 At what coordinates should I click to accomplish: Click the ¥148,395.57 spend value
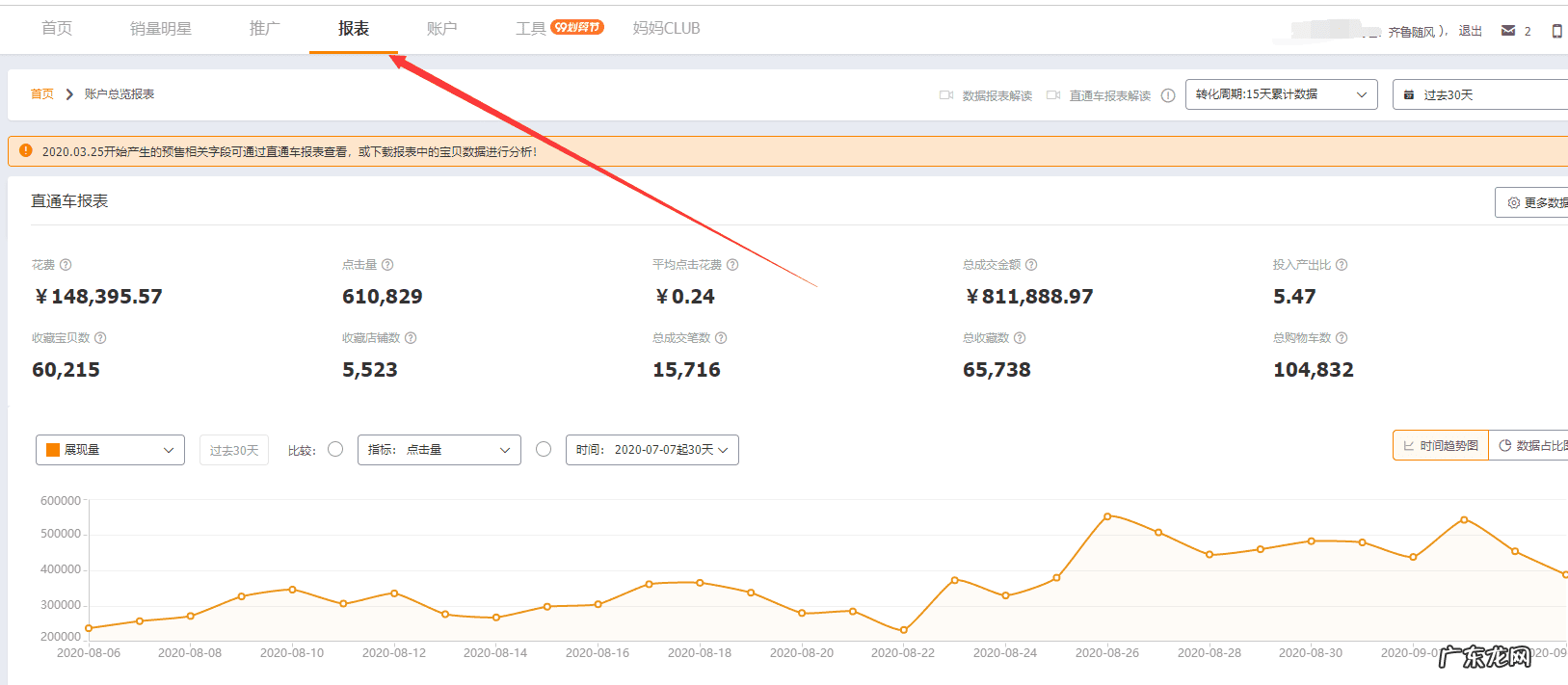[x=98, y=297]
